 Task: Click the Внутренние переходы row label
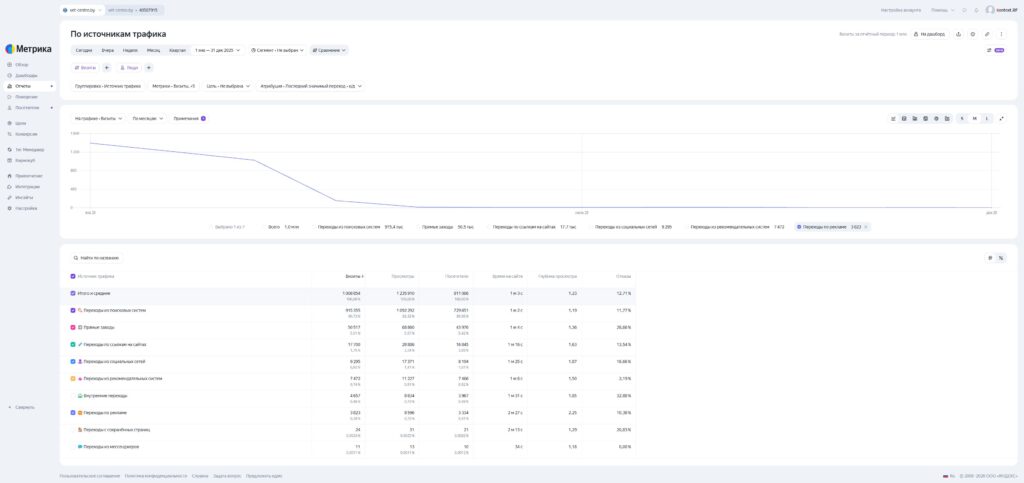pos(105,396)
